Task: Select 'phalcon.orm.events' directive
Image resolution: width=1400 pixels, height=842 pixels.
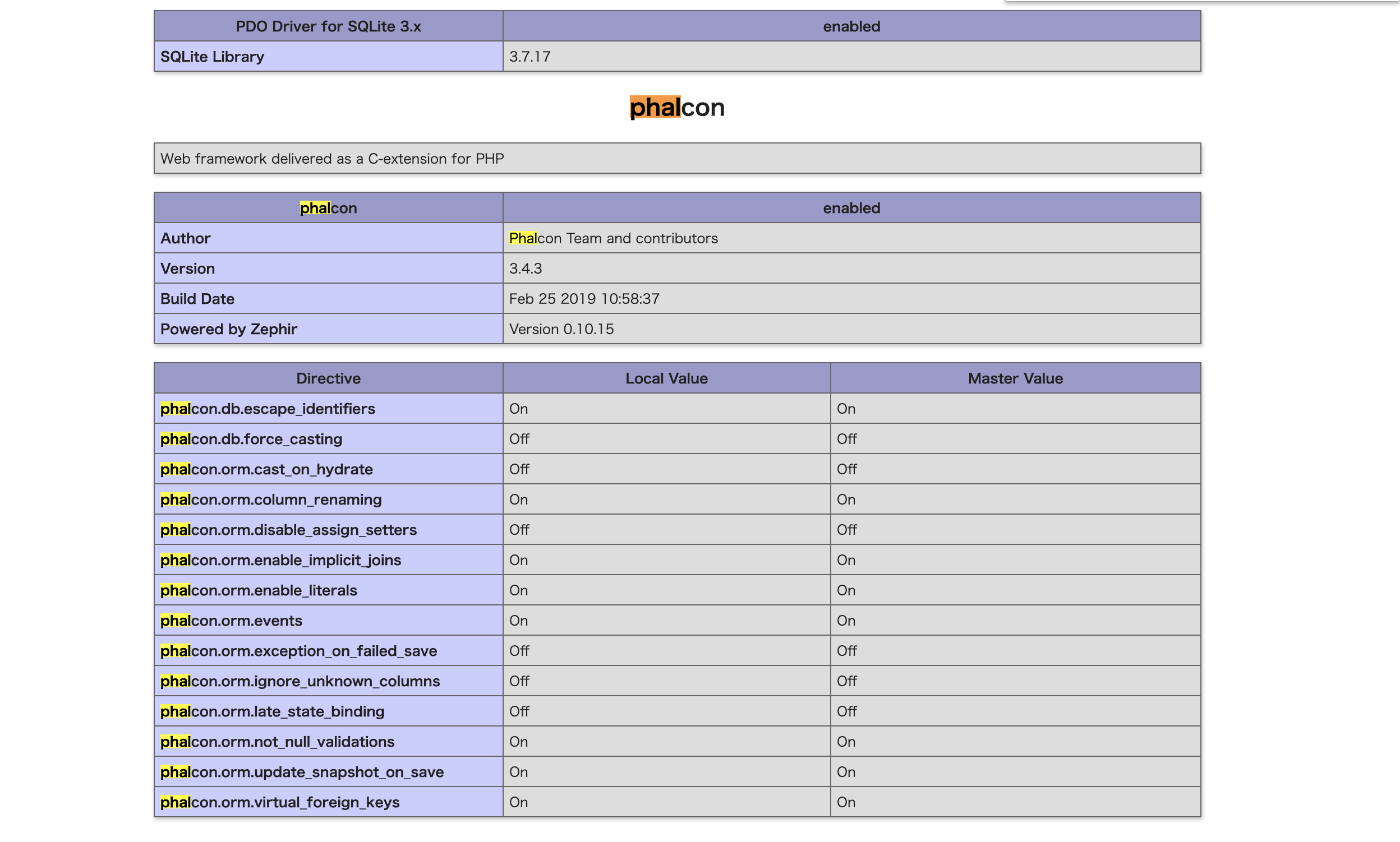Action: [231, 620]
